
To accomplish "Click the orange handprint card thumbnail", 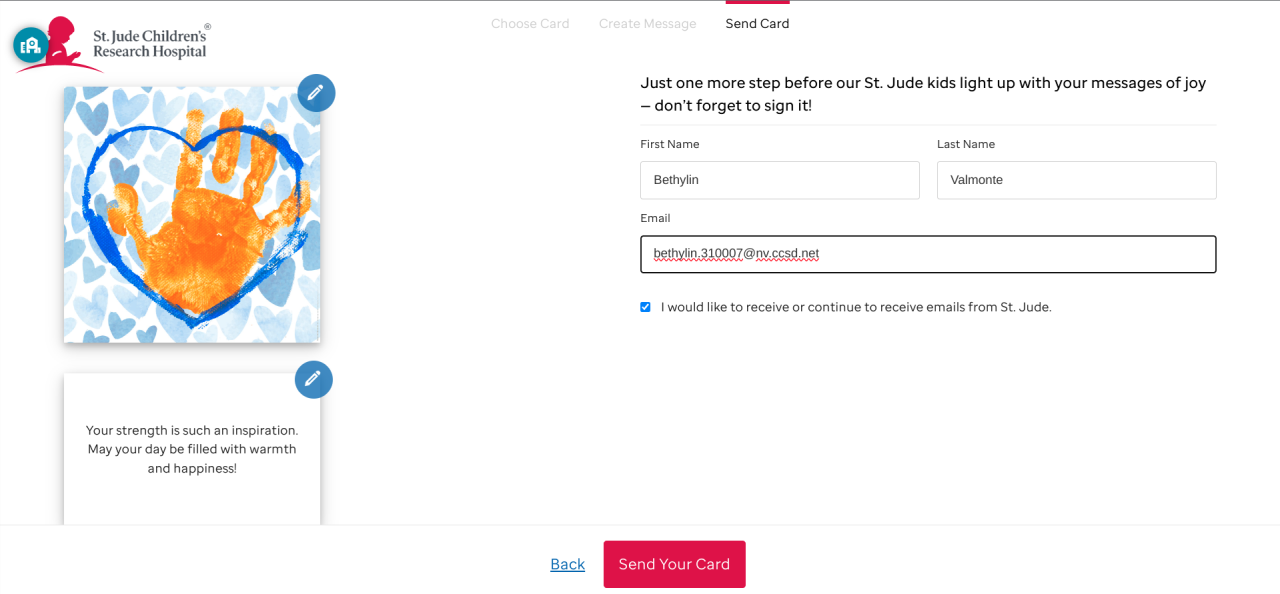I will [x=191, y=214].
